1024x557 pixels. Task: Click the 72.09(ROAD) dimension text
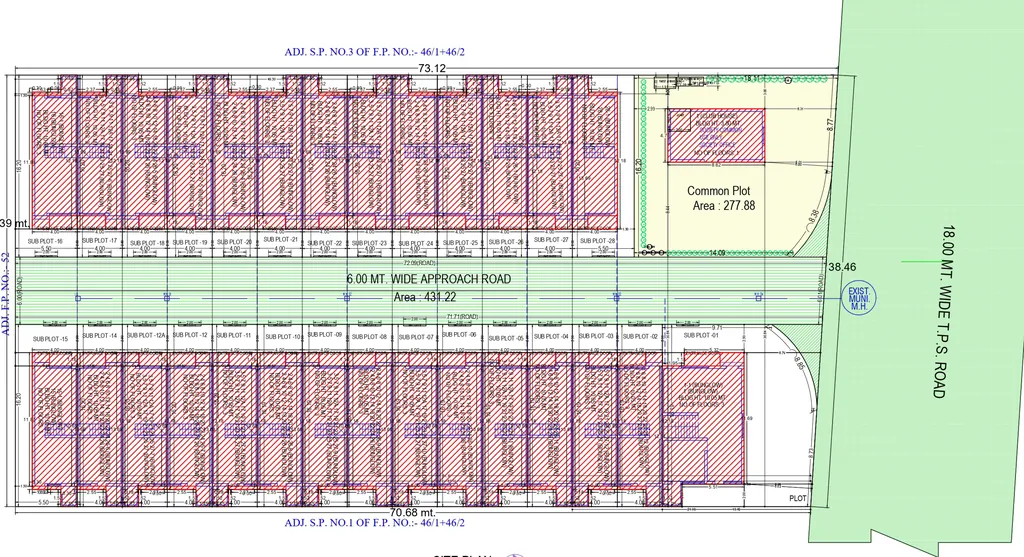point(420,263)
